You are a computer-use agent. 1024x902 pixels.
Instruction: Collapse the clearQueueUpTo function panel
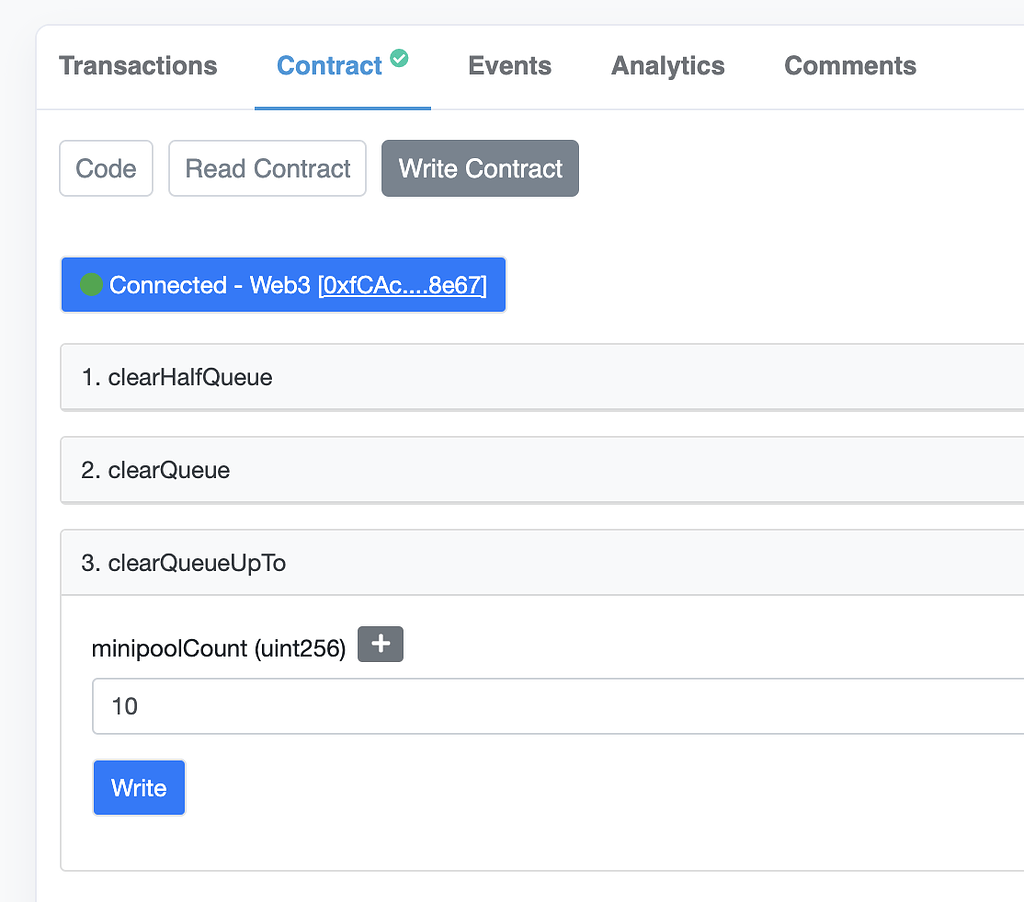click(x=400, y=562)
